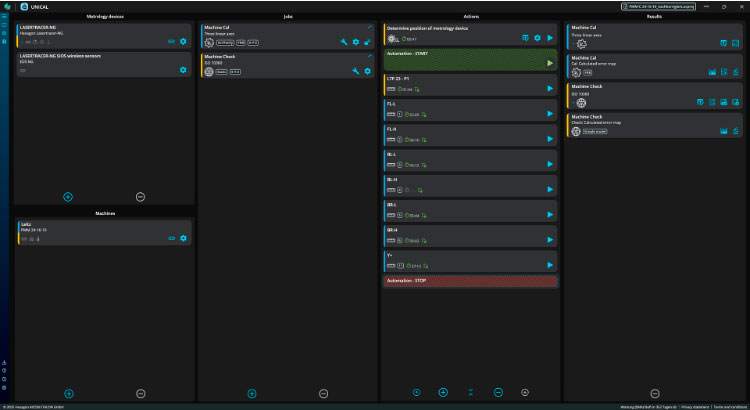Add a new metrology device
The image size is (750, 410).
pos(68,197)
